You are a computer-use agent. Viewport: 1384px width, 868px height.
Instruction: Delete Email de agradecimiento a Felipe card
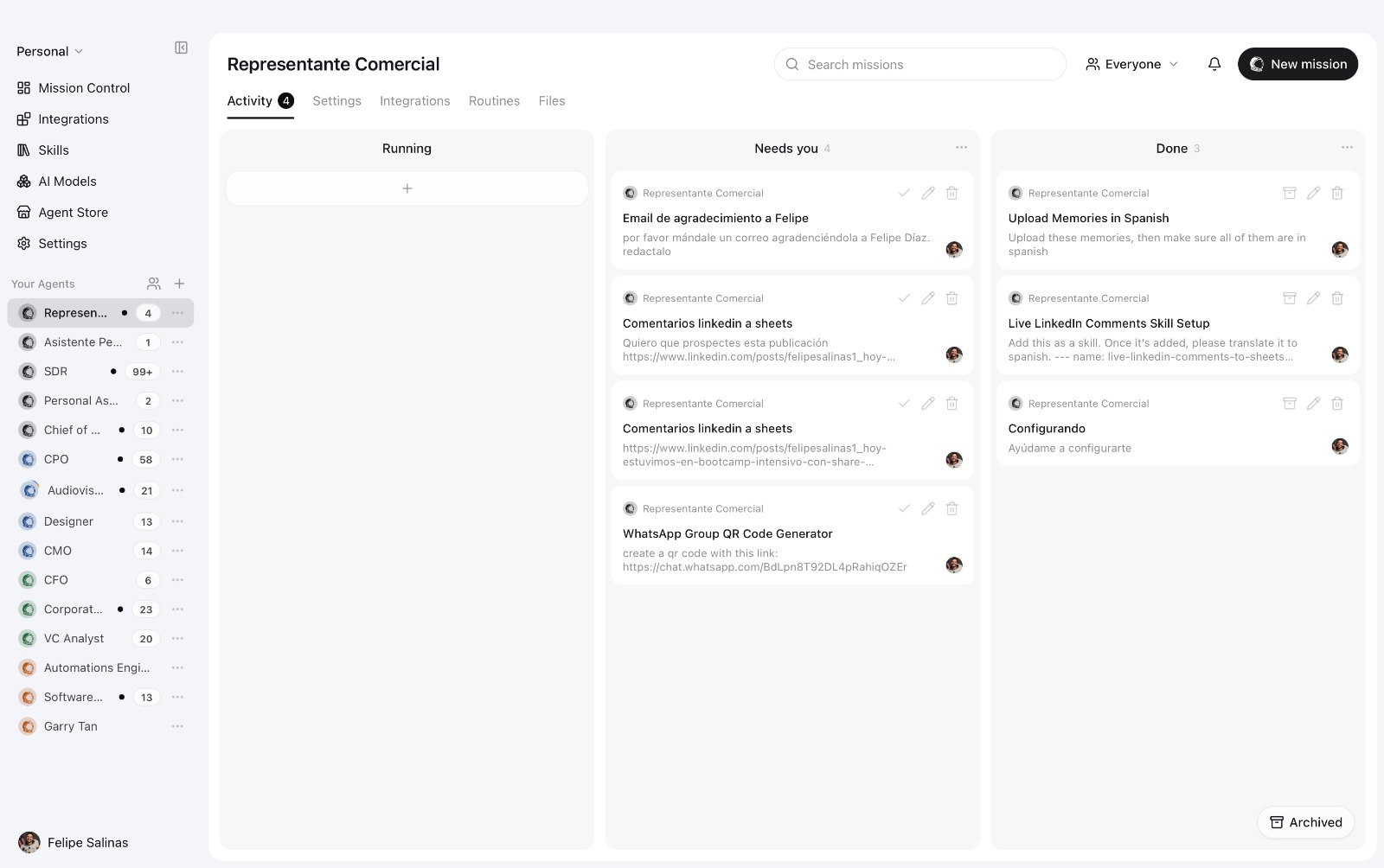coord(951,193)
